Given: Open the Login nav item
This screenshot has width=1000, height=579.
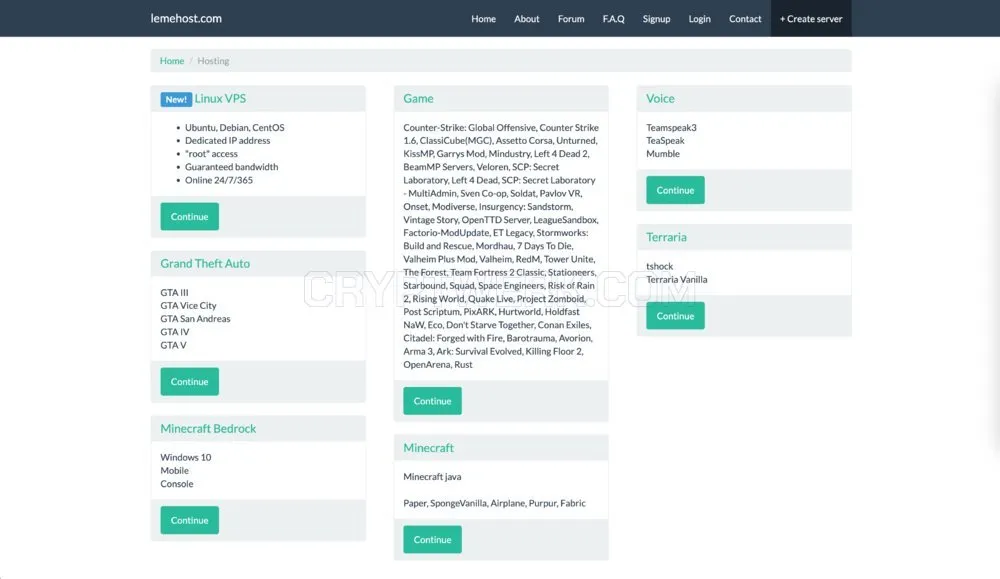Looking at the screenshot, I should [x=700, y=19].
